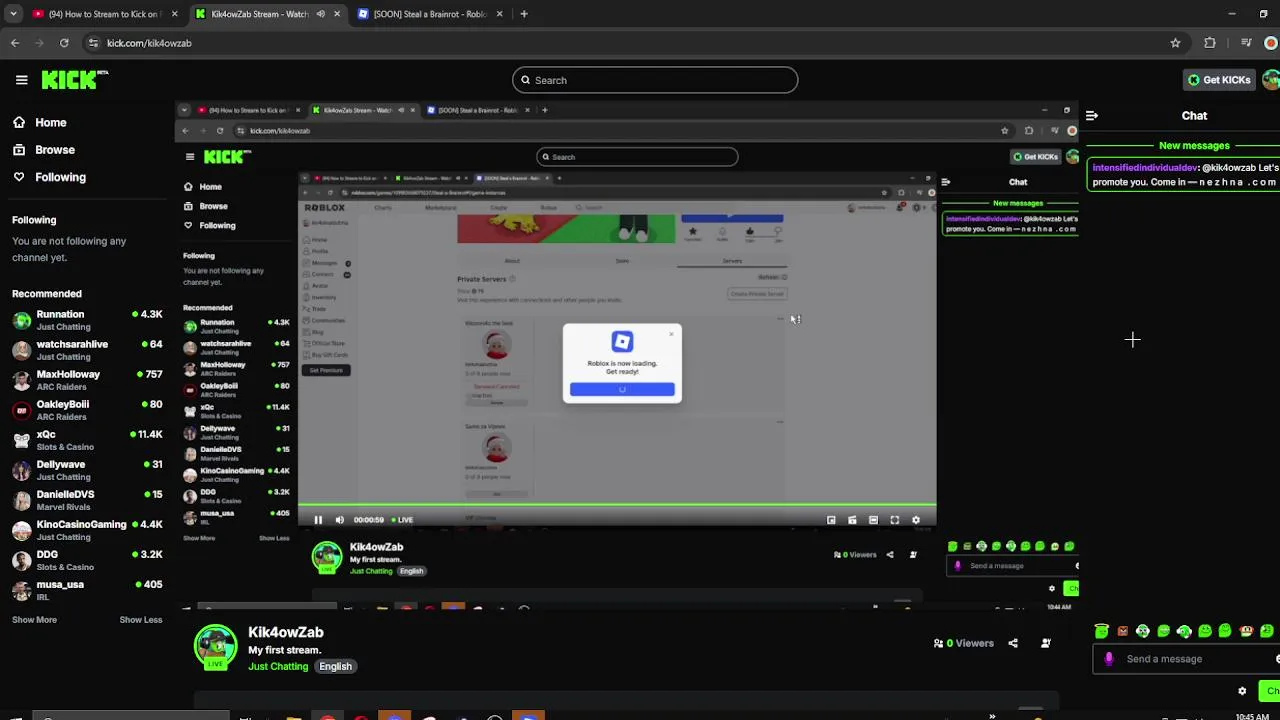Expand the main Recommended list with Show More
The width and height of the screenshot is (1280, 720).
34,620
